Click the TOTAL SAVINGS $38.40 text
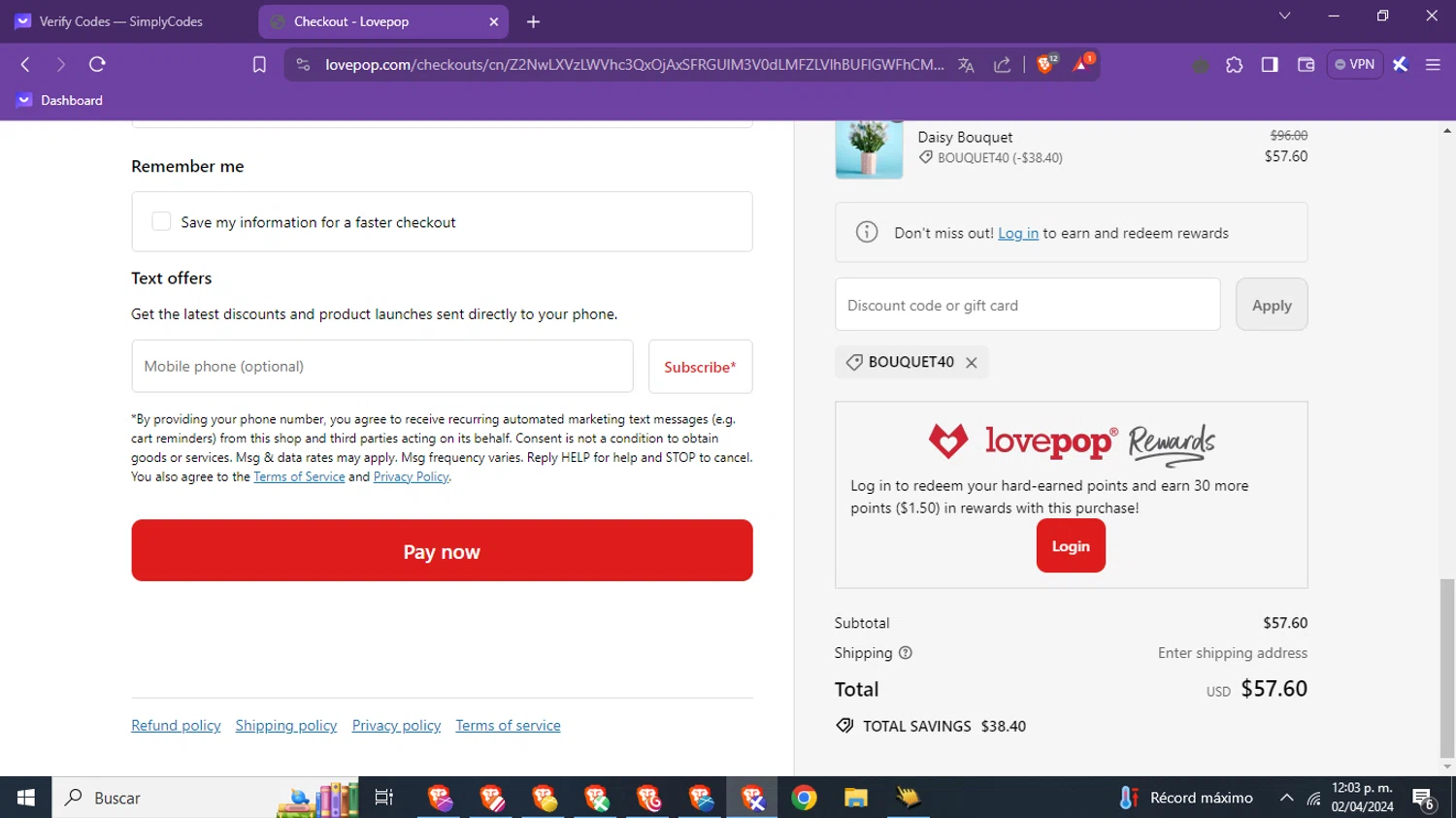 tap(943, 726)
